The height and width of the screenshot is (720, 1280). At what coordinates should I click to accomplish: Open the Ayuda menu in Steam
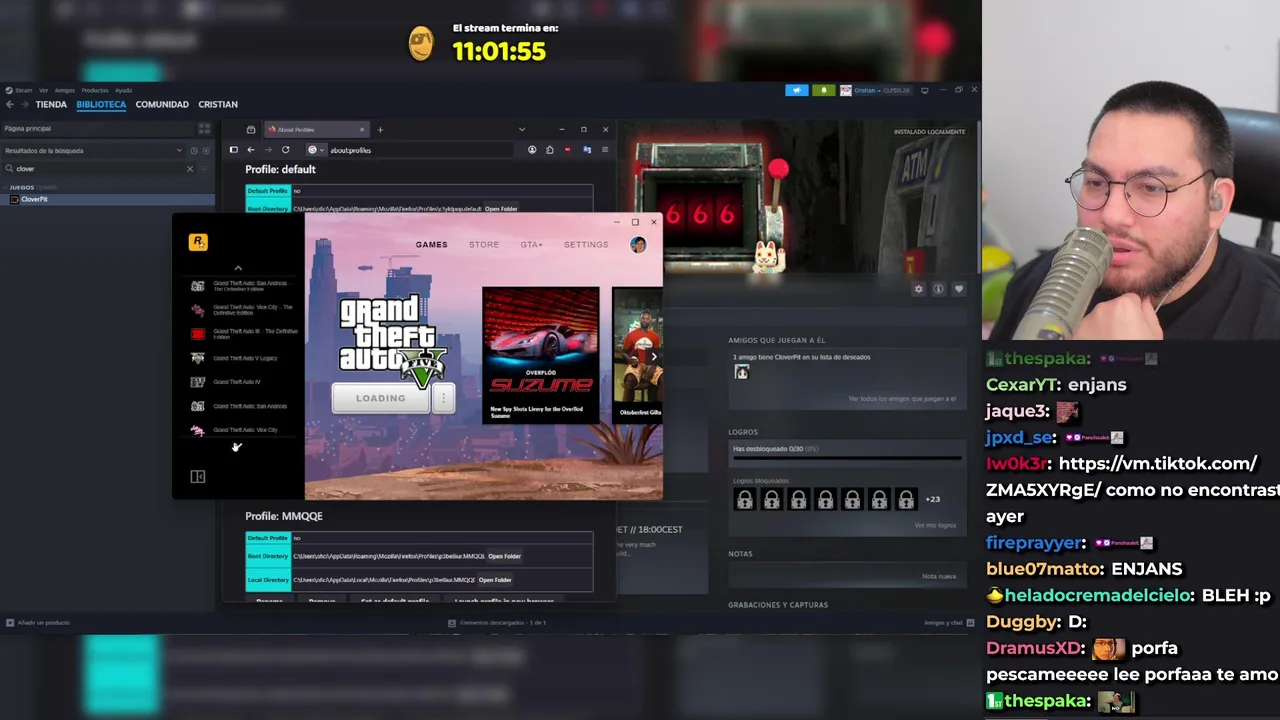click(123, 90)
